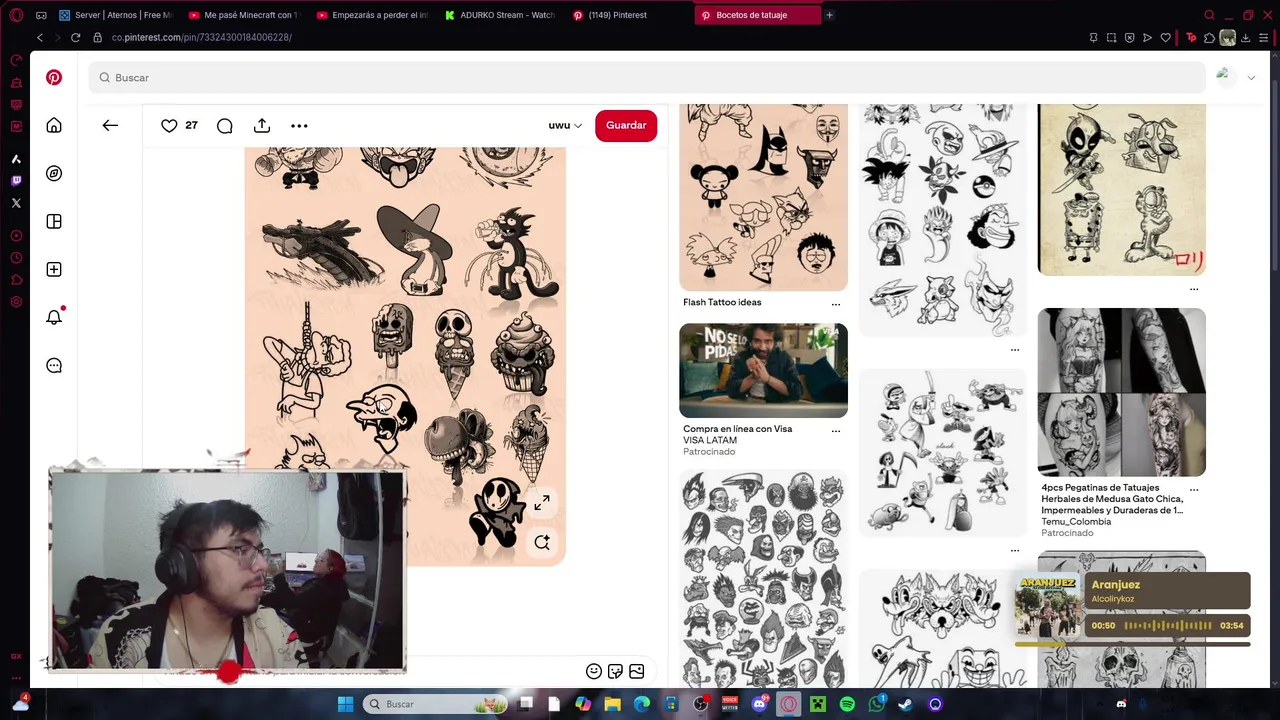
Task: Open the Explore compass icon
Action: (54, 173)
